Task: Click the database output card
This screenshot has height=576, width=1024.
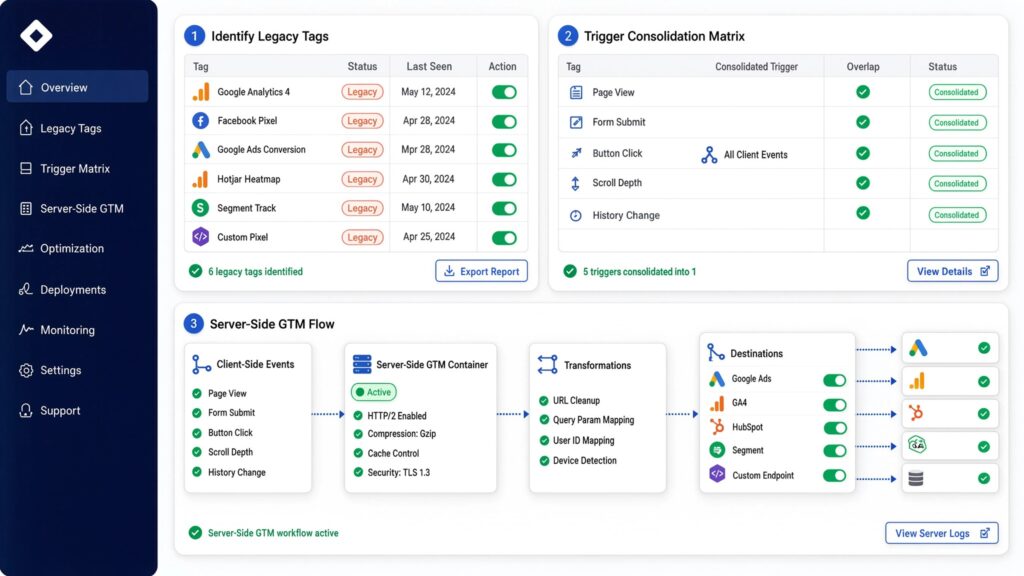Action: [x=950, y=479]
